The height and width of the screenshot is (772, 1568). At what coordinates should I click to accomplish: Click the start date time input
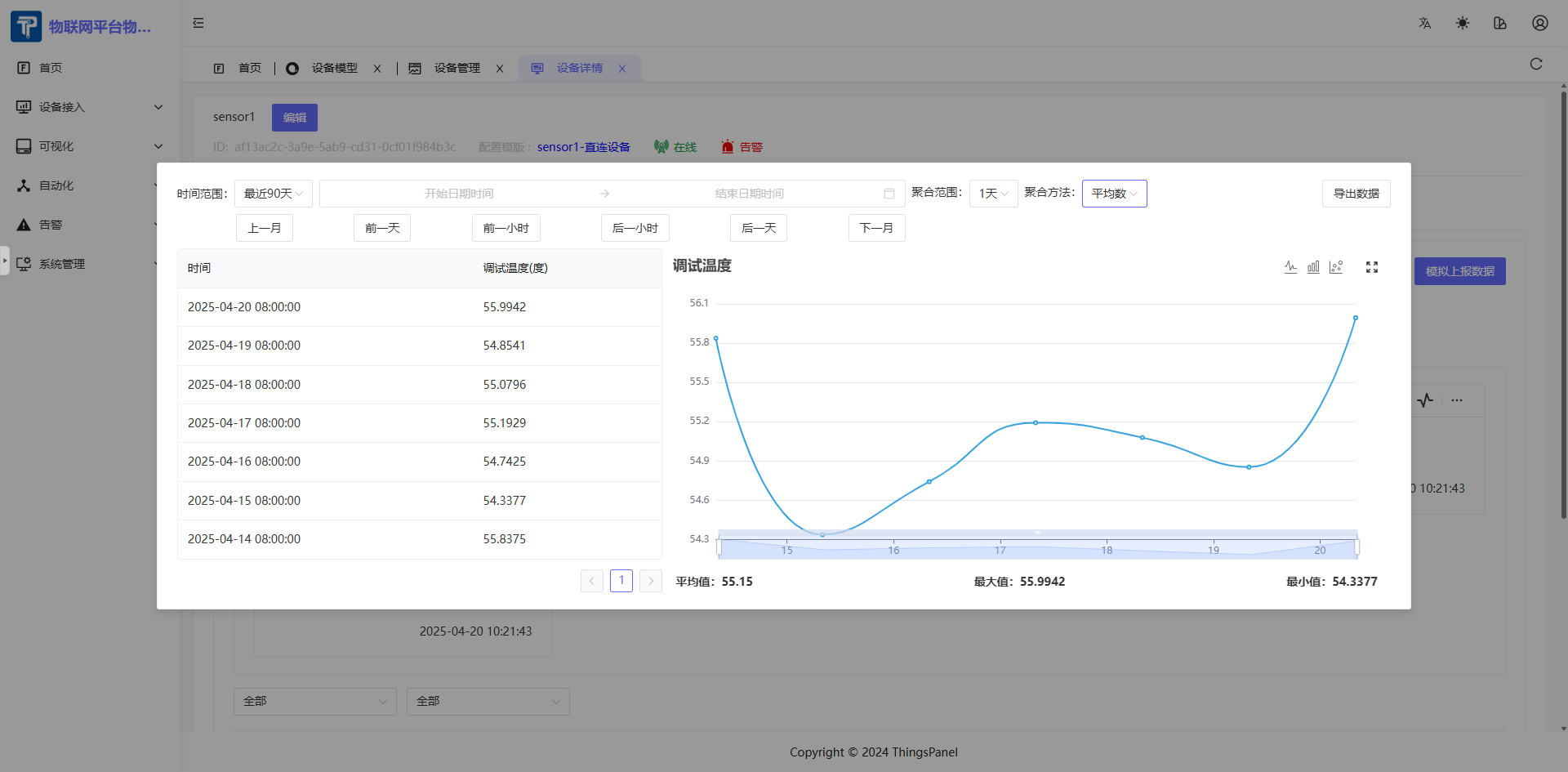click(459, 194)
